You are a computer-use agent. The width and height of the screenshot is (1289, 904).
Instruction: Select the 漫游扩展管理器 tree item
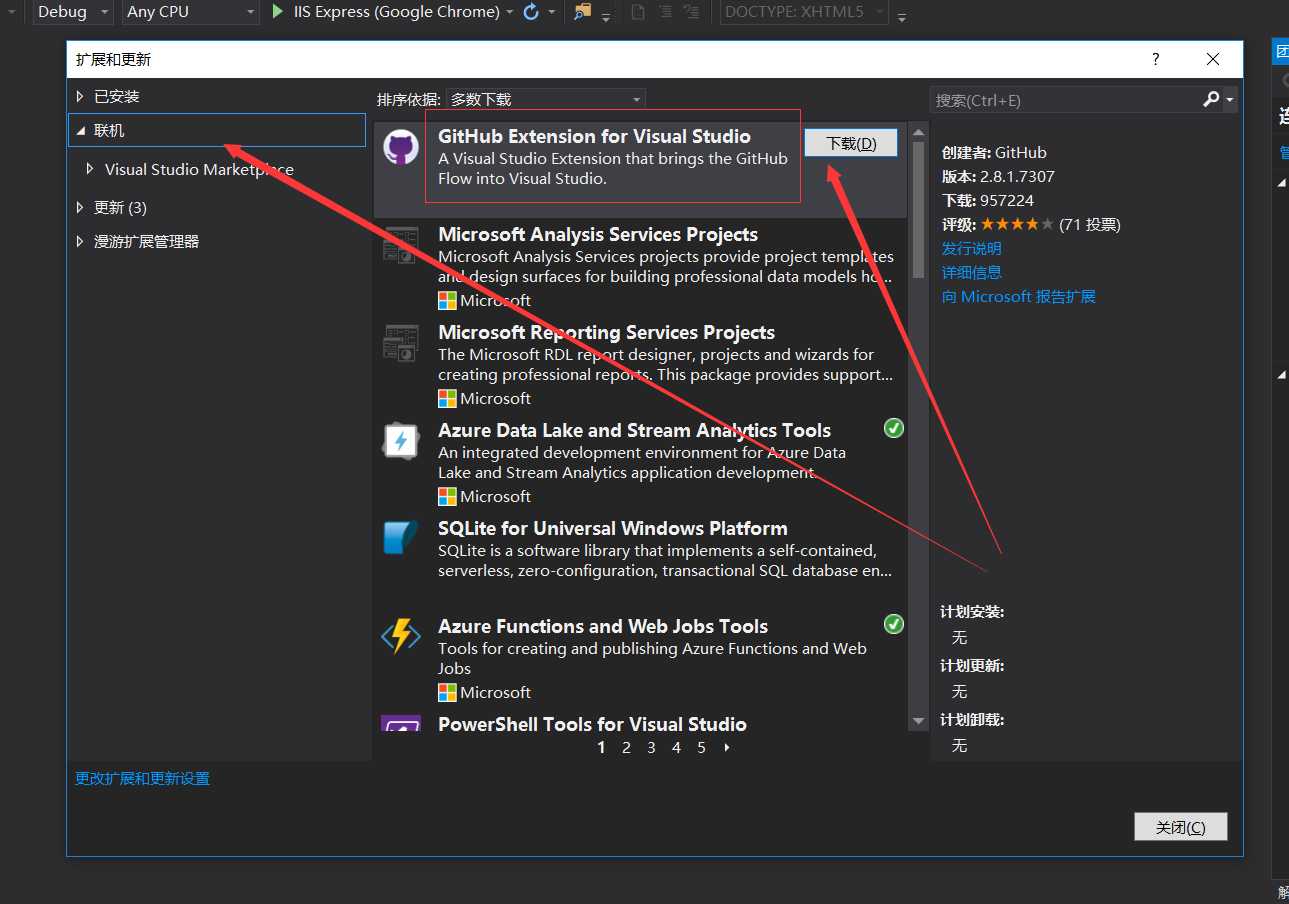coord(146,241)
